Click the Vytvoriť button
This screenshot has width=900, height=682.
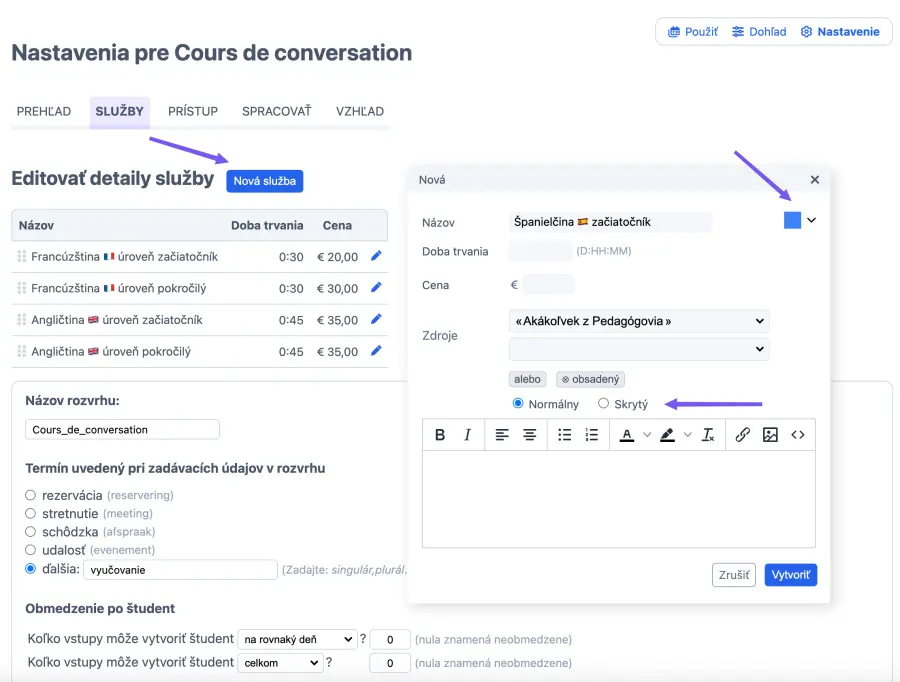pyautogui.click(x=791, y=575)
